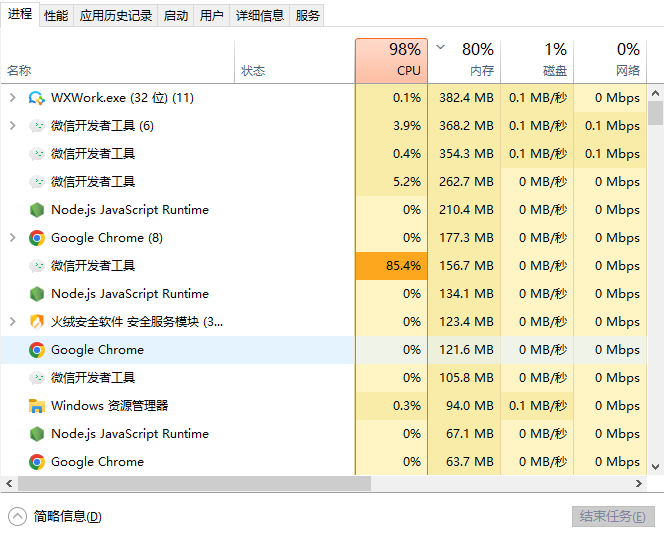
Task: Click the 5.2% CPU cell
Action: (x=391, y=182)
